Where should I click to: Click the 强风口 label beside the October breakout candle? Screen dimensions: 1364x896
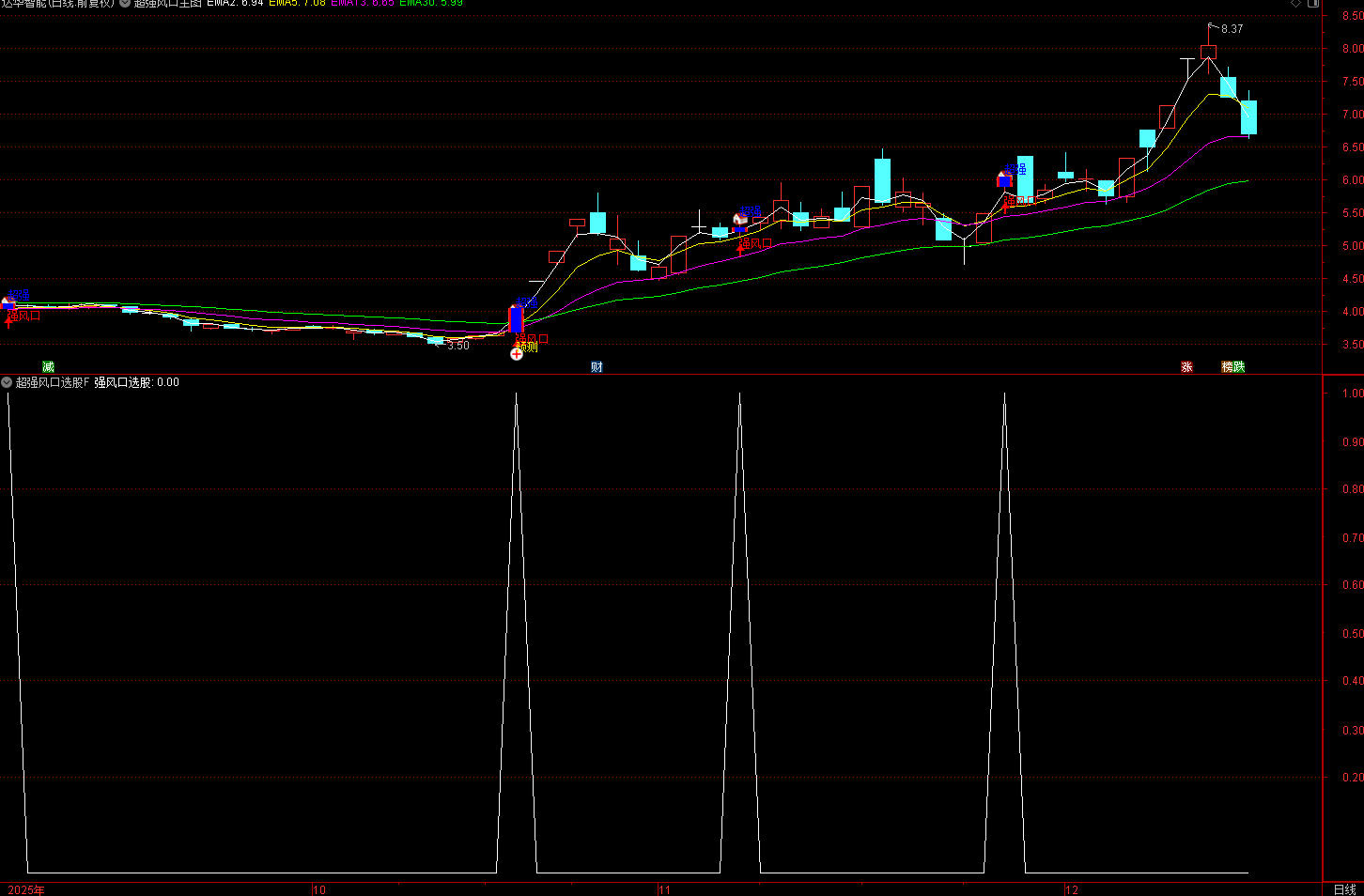[x=532, y=338]
